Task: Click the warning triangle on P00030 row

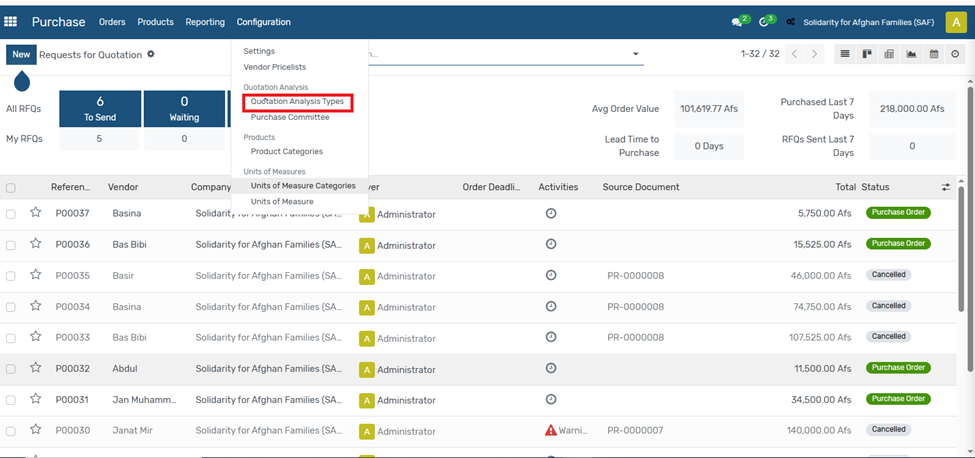Action: 550,430
